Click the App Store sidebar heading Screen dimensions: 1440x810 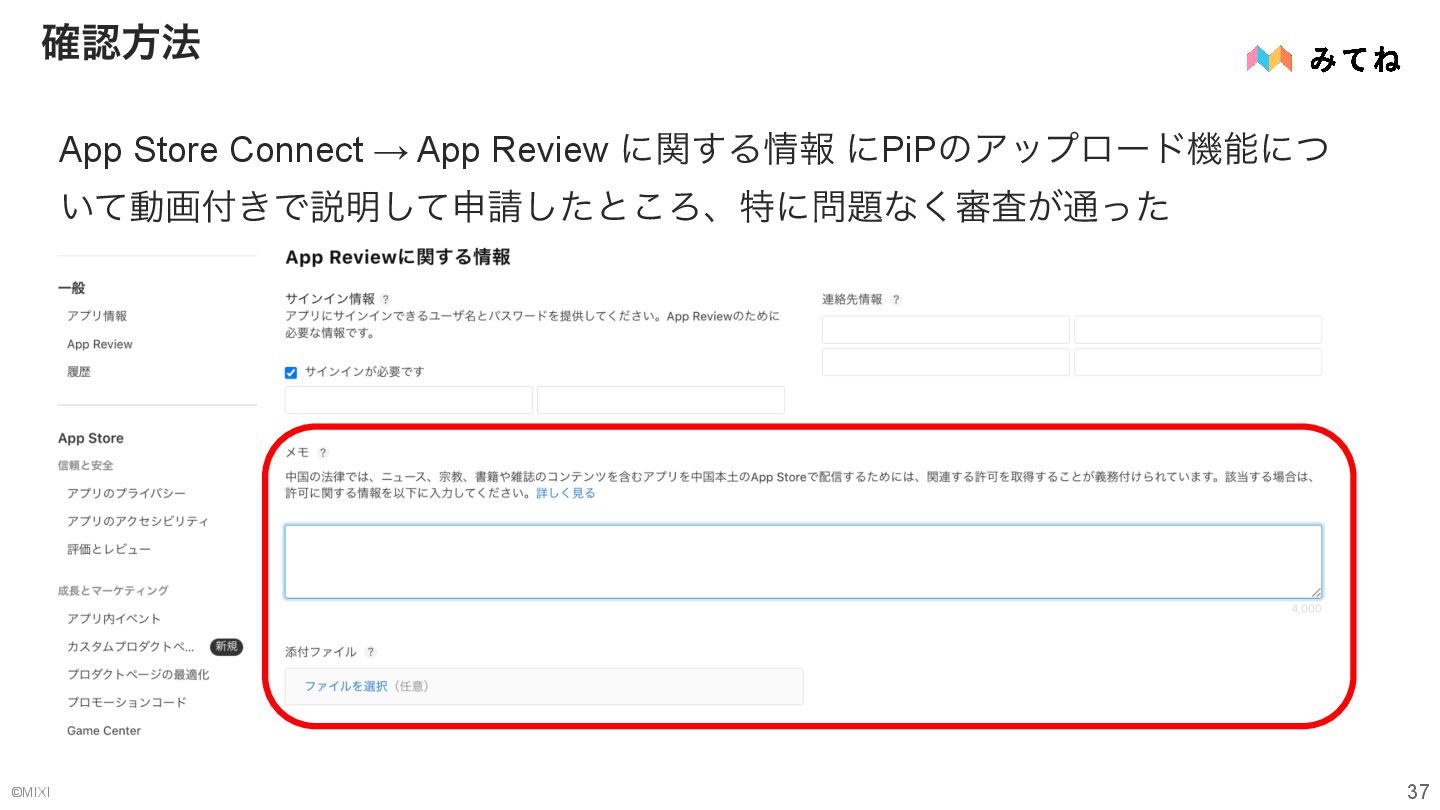(91, 438)
